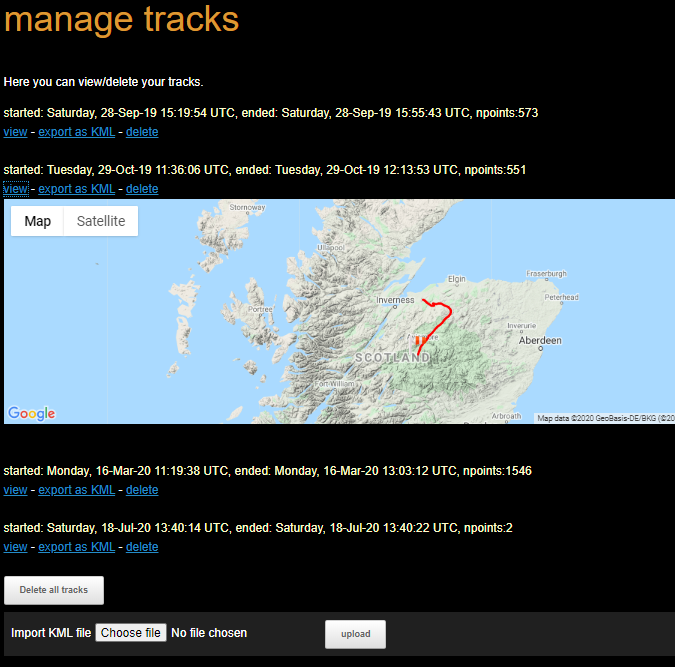Delete the 29-Oct-19 track
The width and height of the screenshot is (675, 667).
click(x=142, y=189)
